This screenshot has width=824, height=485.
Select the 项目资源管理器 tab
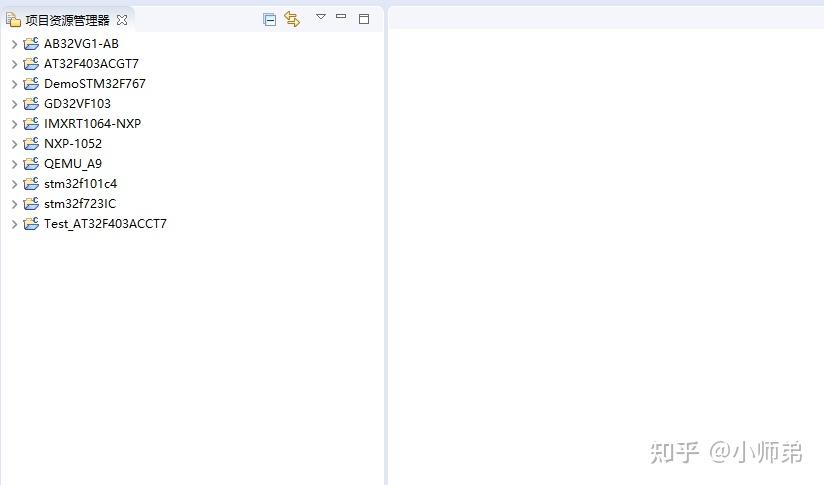tap(67, 20)
